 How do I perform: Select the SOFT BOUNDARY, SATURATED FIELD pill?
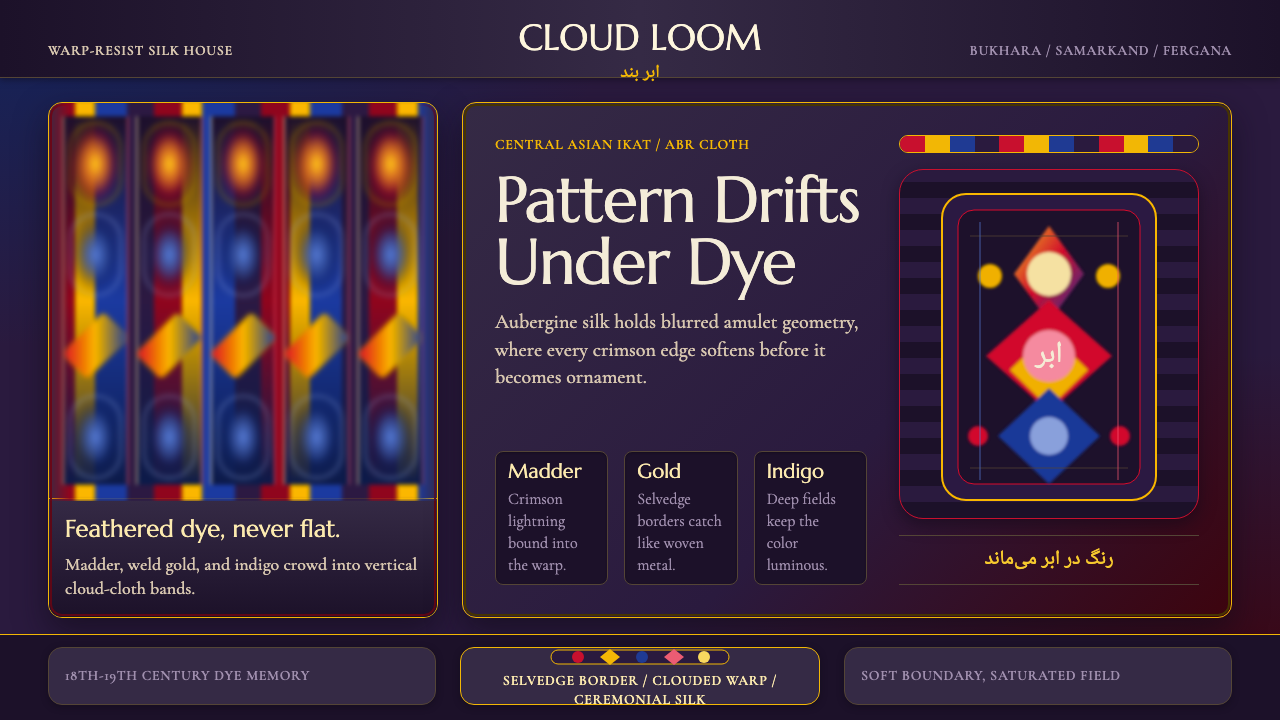pos(1038,676)
